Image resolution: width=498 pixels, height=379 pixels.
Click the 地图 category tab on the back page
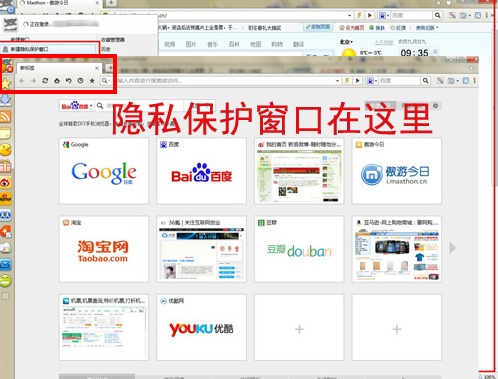[255, 44]
